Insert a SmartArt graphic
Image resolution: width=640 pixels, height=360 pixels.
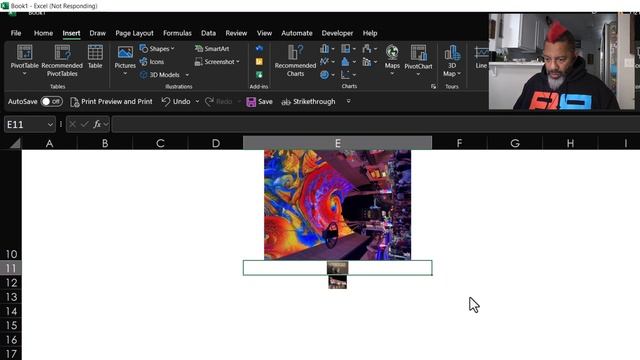[212, 49]
